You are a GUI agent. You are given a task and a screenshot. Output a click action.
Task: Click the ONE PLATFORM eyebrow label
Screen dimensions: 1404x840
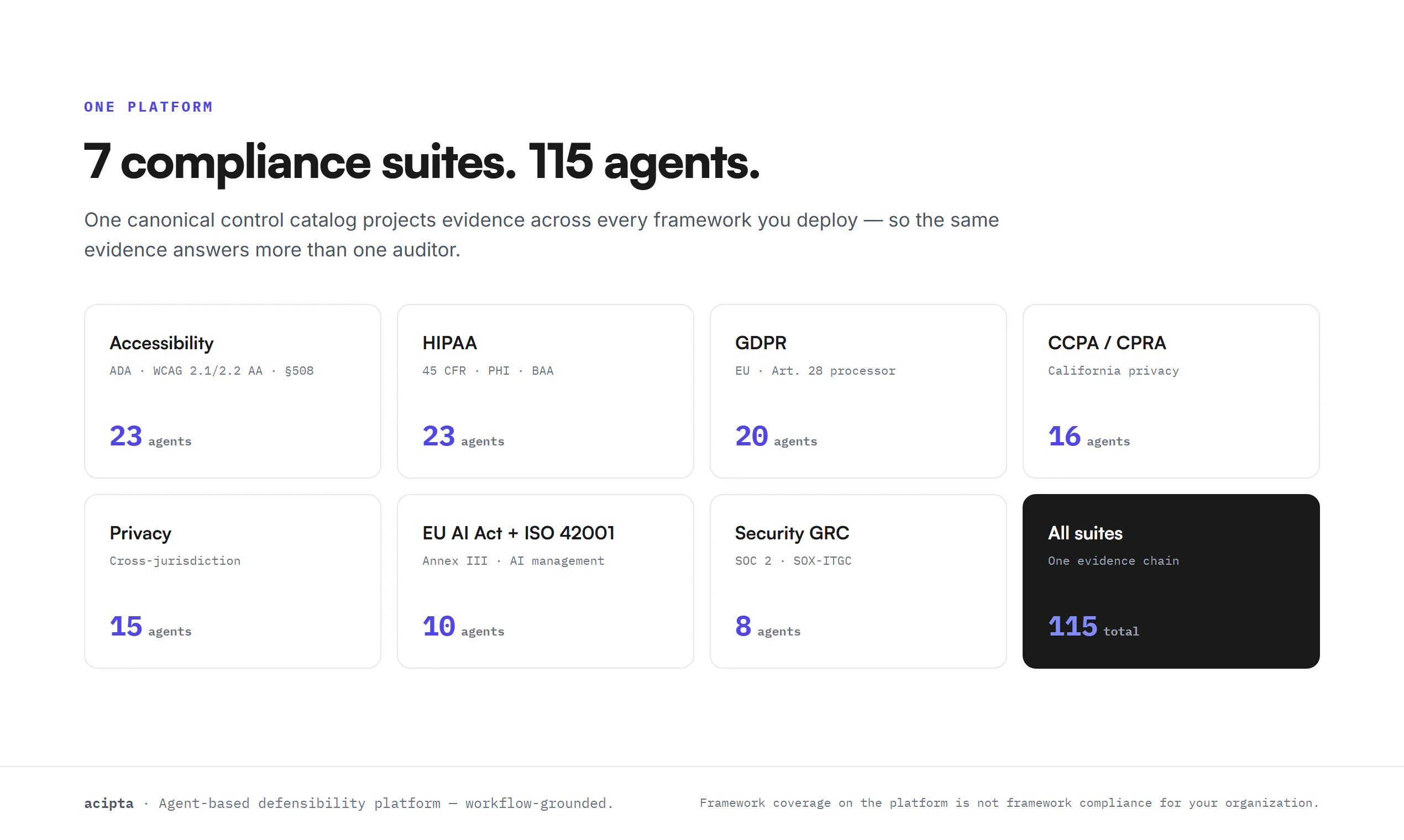[148, 107]
